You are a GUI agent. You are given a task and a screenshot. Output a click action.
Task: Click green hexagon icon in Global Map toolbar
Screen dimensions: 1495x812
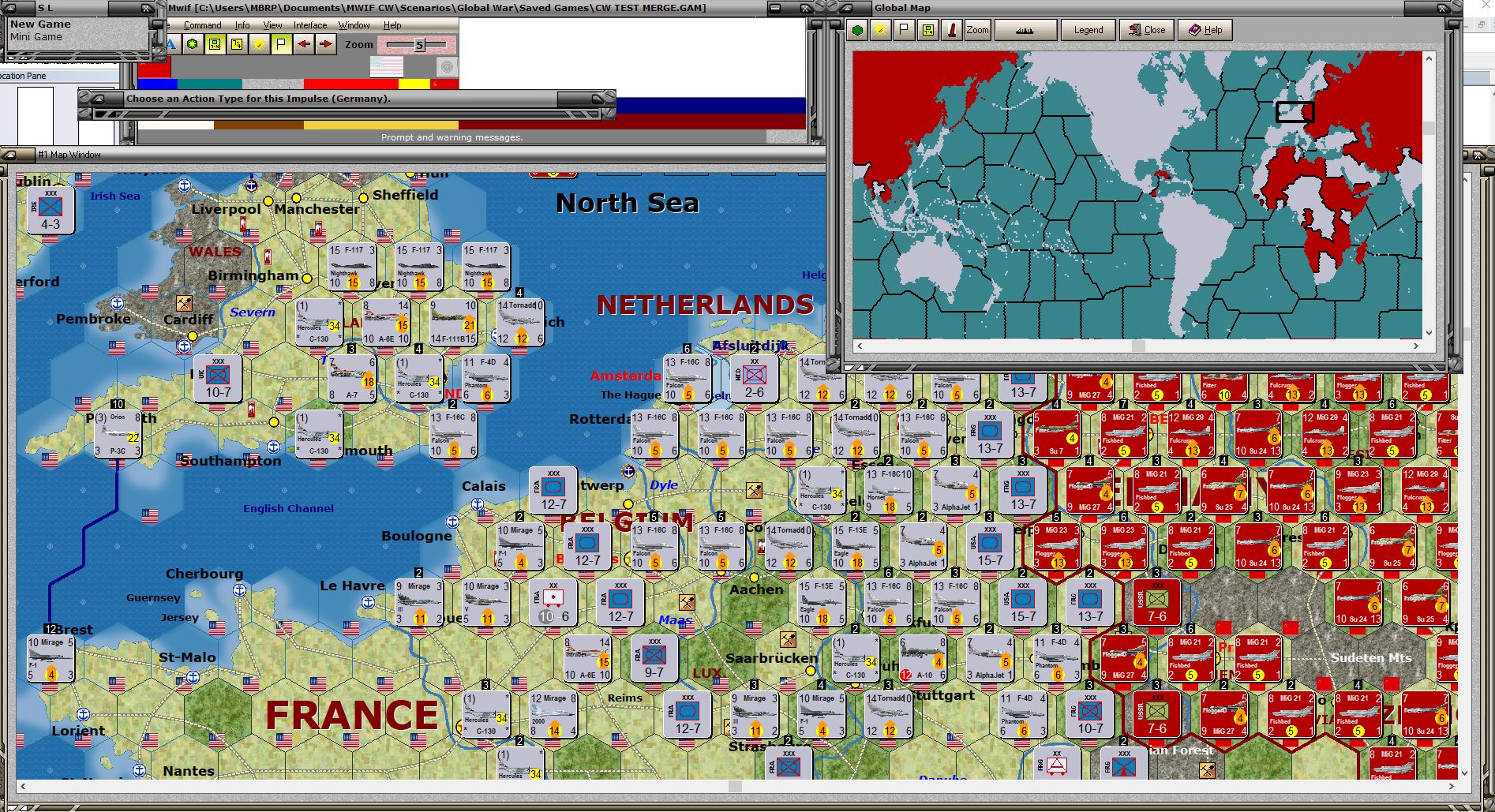(857, 30)
